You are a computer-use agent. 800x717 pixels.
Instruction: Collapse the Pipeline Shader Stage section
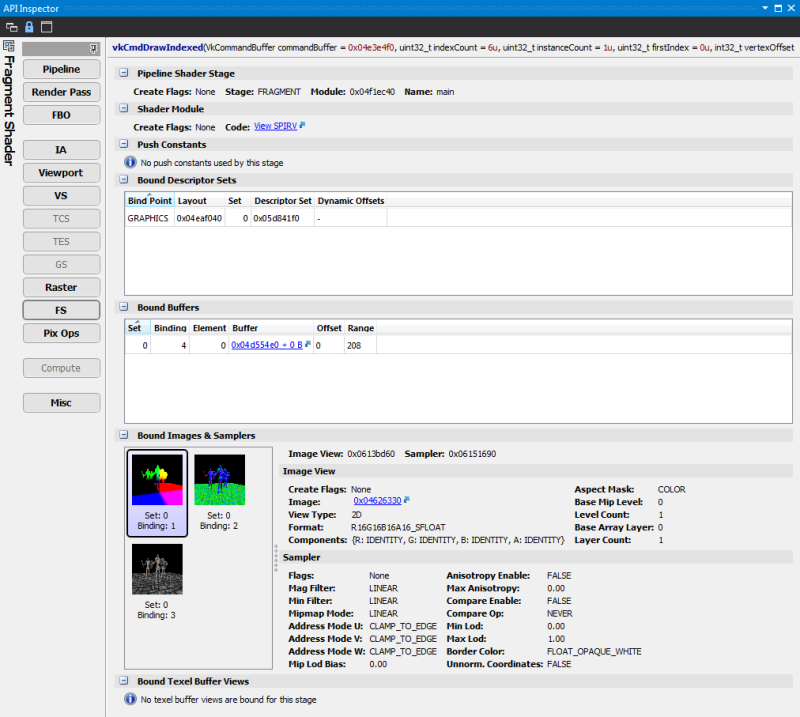123,73
